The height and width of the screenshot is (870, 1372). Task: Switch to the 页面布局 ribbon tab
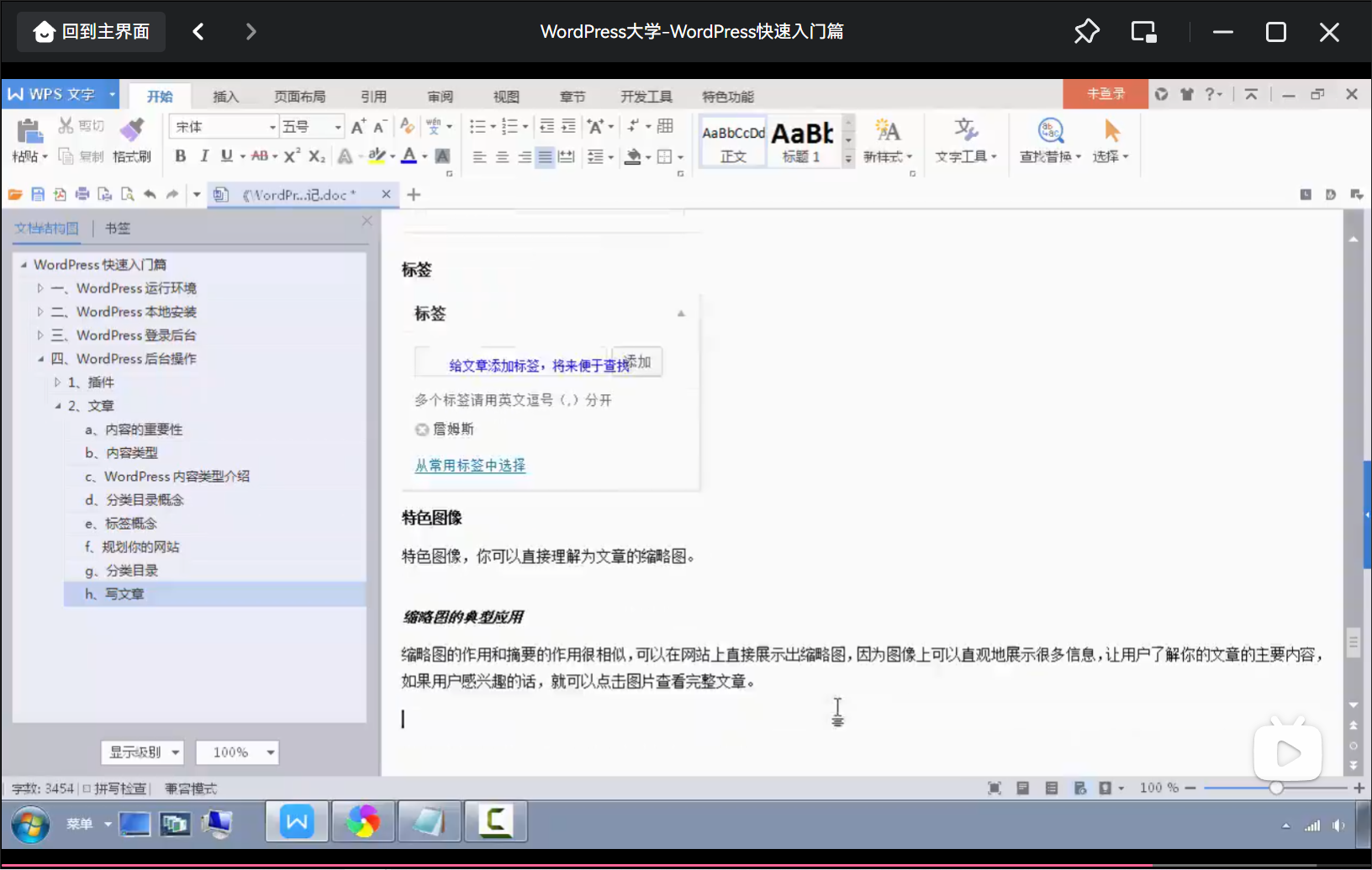(300, 97)
